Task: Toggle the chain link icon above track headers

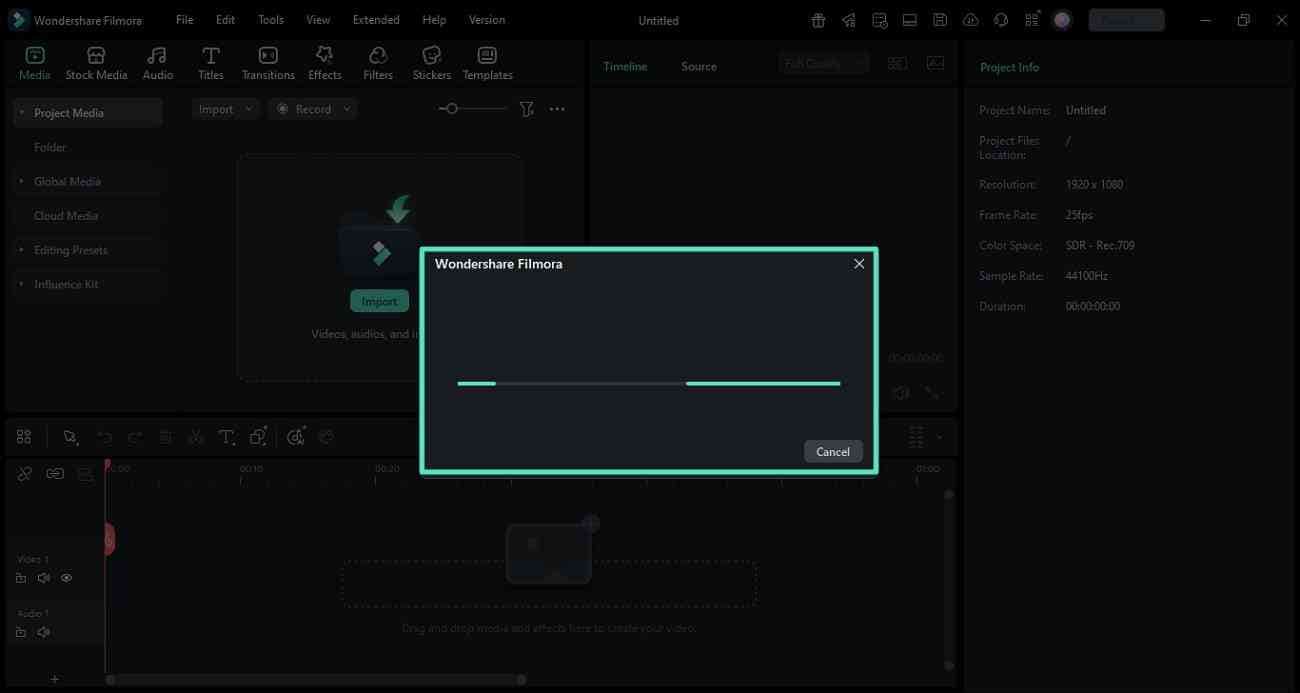Action: click(x=55, y=474)
